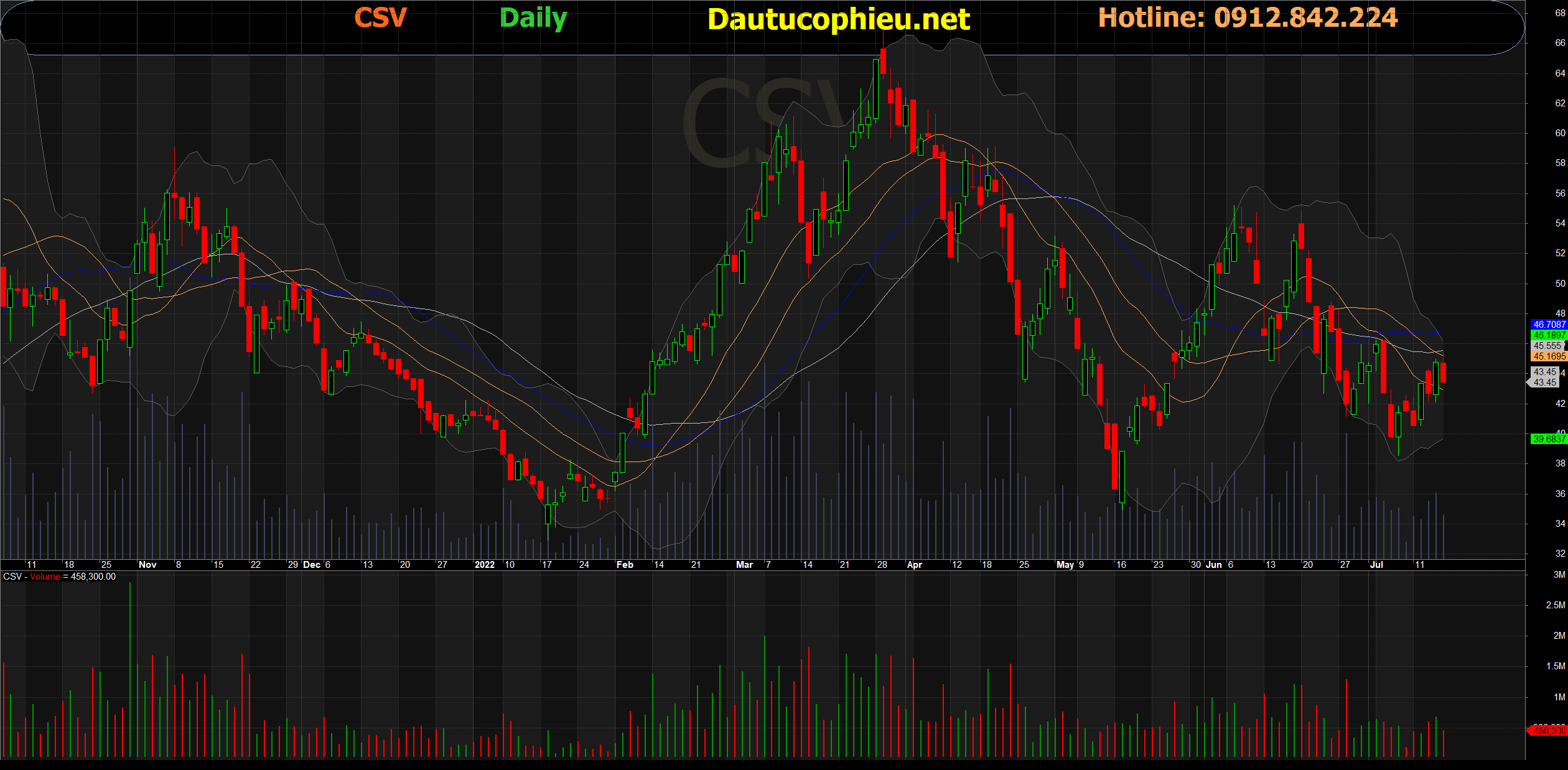Viewport: 1568px width, 770px height.
Task: Select the gray 45.555 price tag
Action: click(x=1547, y=346)
